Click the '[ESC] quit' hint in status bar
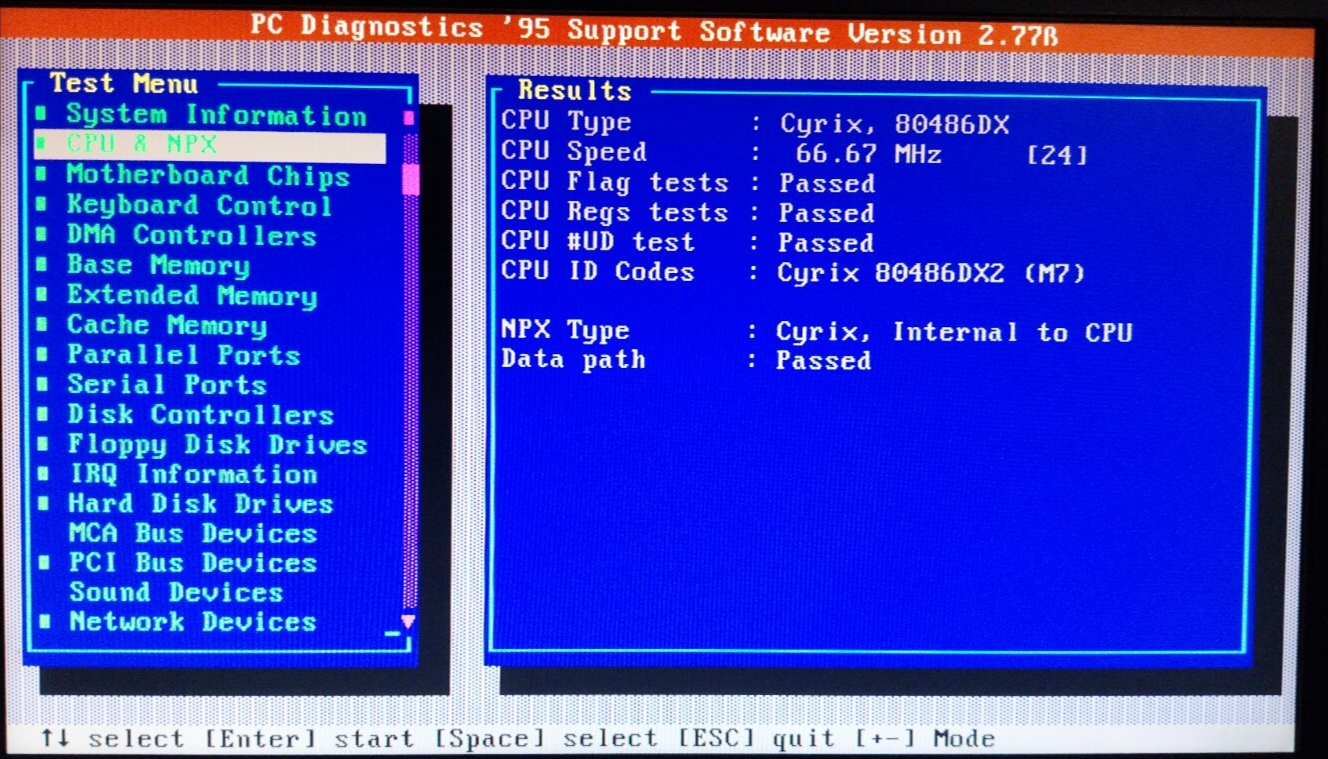The height and width of the screenshot is (759, 1328). click(757, 739)
